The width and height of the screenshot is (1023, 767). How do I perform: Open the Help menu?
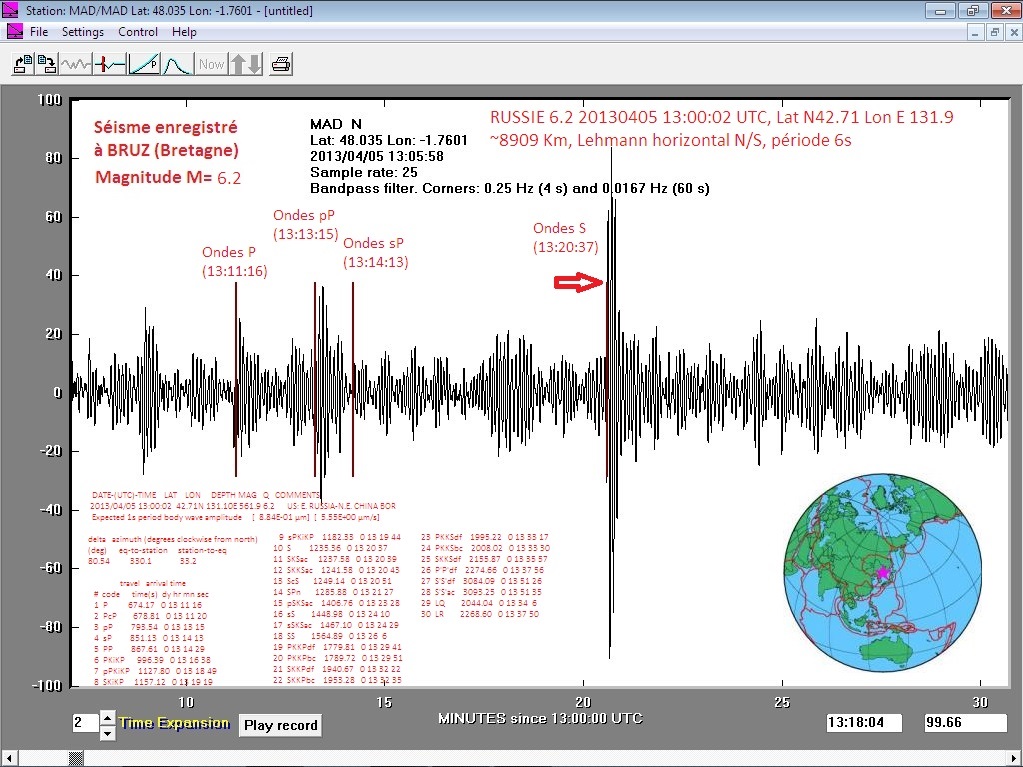[x=184, y=32]
